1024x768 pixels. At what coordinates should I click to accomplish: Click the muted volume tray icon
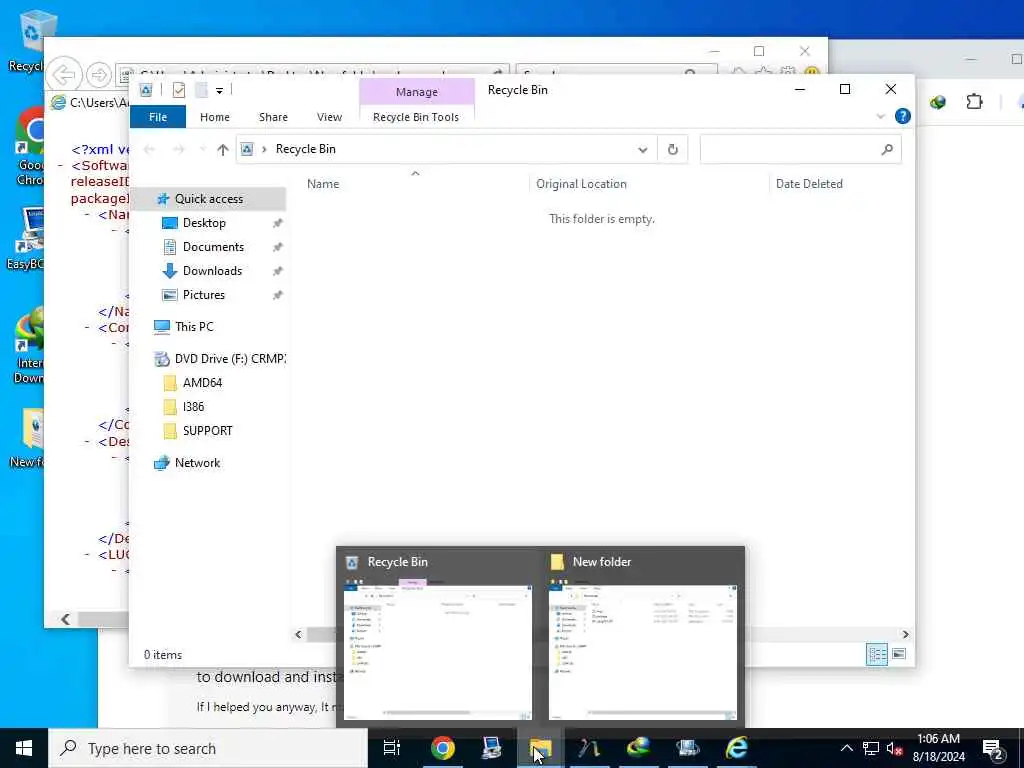[x=895, y=748]
